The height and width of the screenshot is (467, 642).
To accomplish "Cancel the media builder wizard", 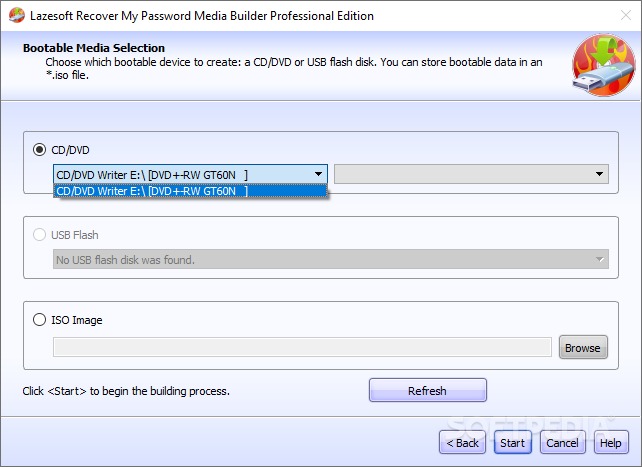I will click(562, 442).
